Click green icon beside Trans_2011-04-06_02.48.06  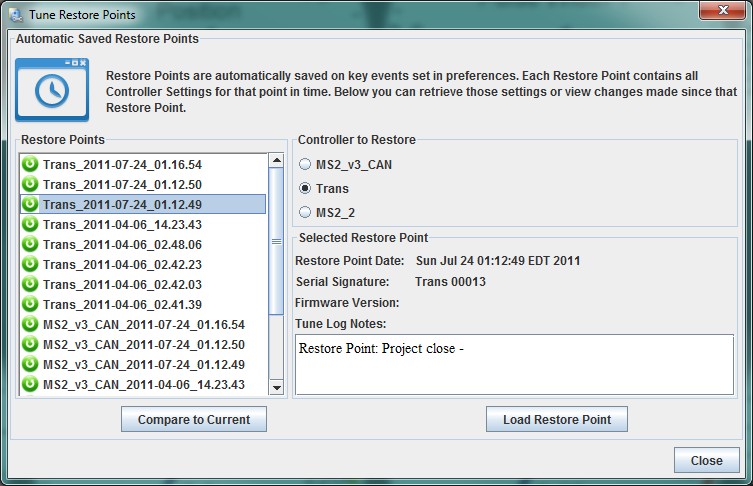[x=30, y=244]
